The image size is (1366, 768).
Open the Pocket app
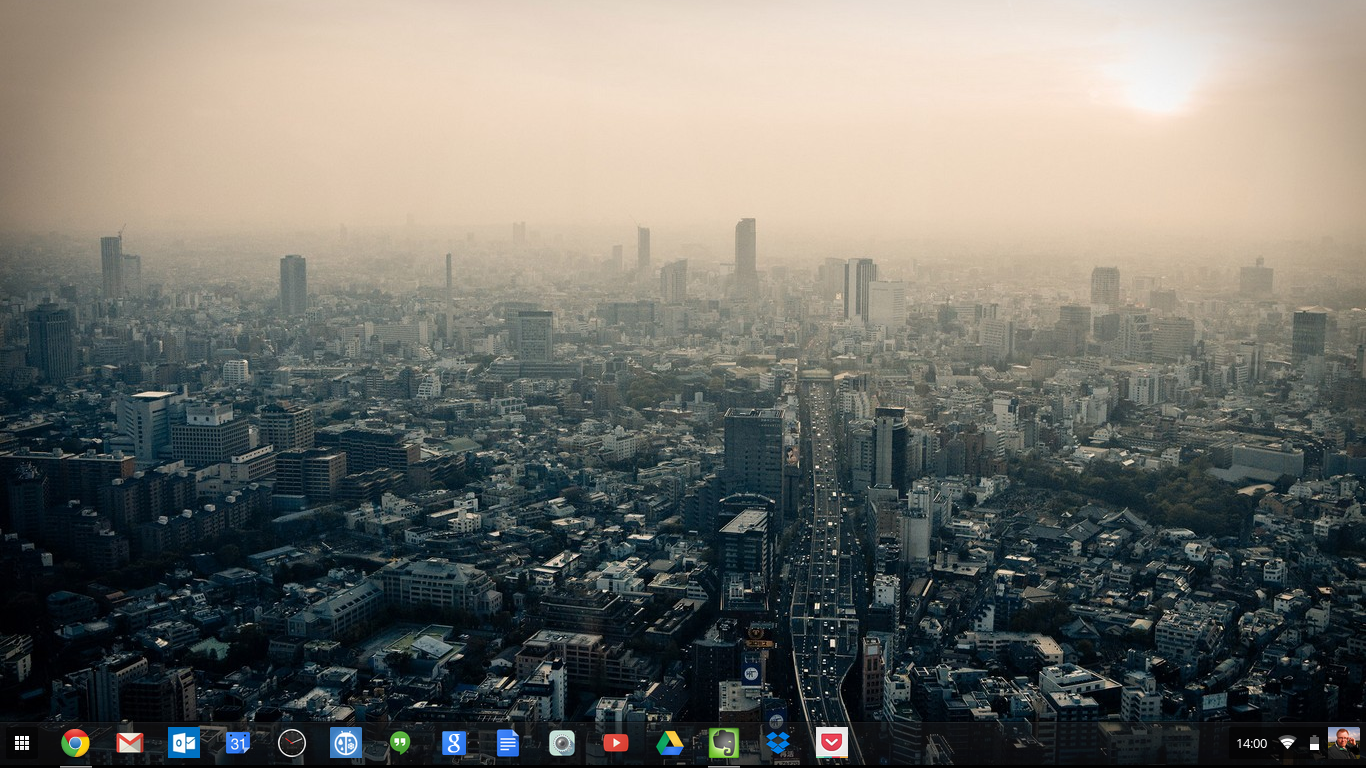tap(832, 743)
